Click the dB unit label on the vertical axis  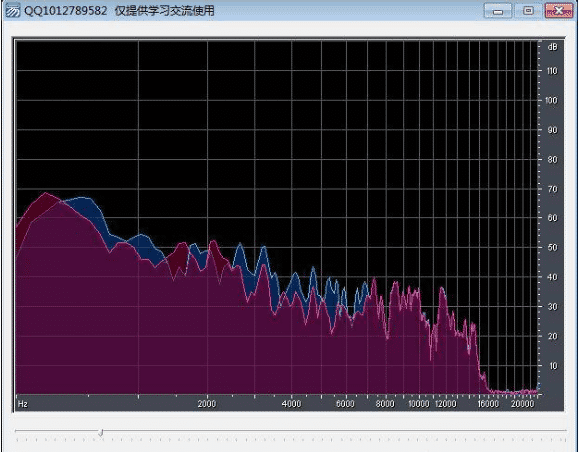552,47
